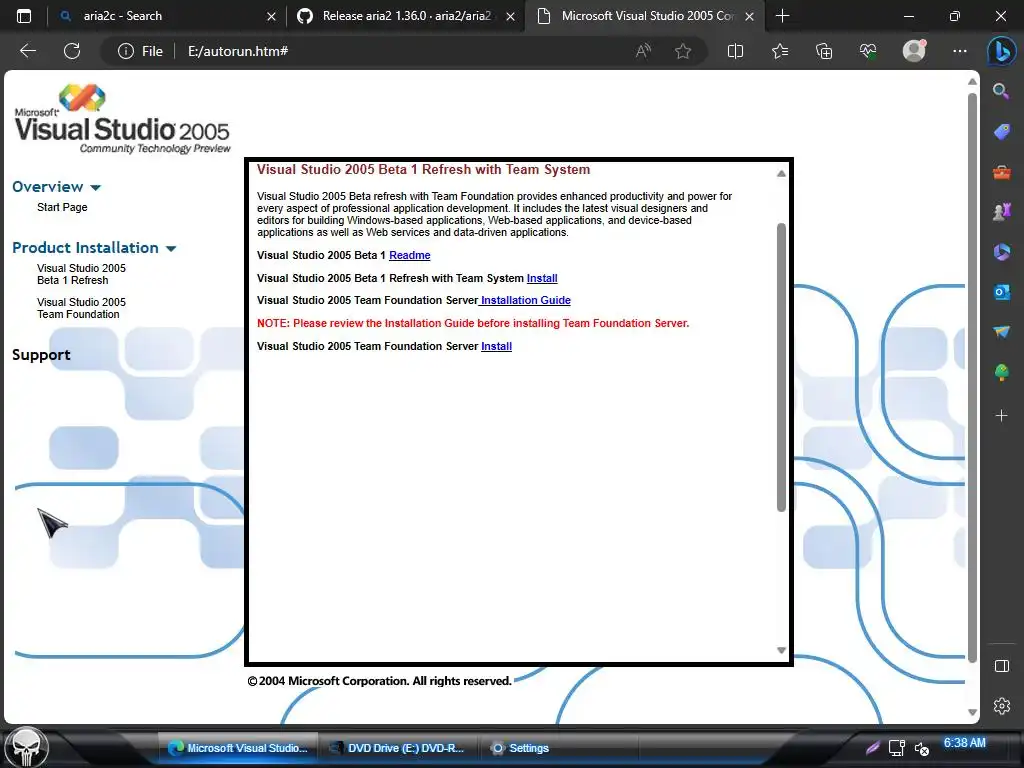1024x768 pixels.
Task: Open DVD Drive (E:) taskbar item
Action: point(397,748)
